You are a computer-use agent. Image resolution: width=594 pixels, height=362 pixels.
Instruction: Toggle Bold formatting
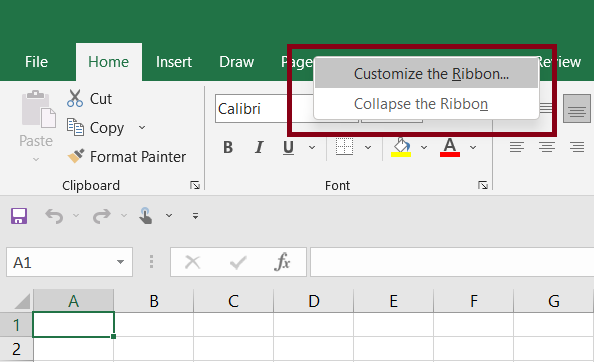(228, 147)
